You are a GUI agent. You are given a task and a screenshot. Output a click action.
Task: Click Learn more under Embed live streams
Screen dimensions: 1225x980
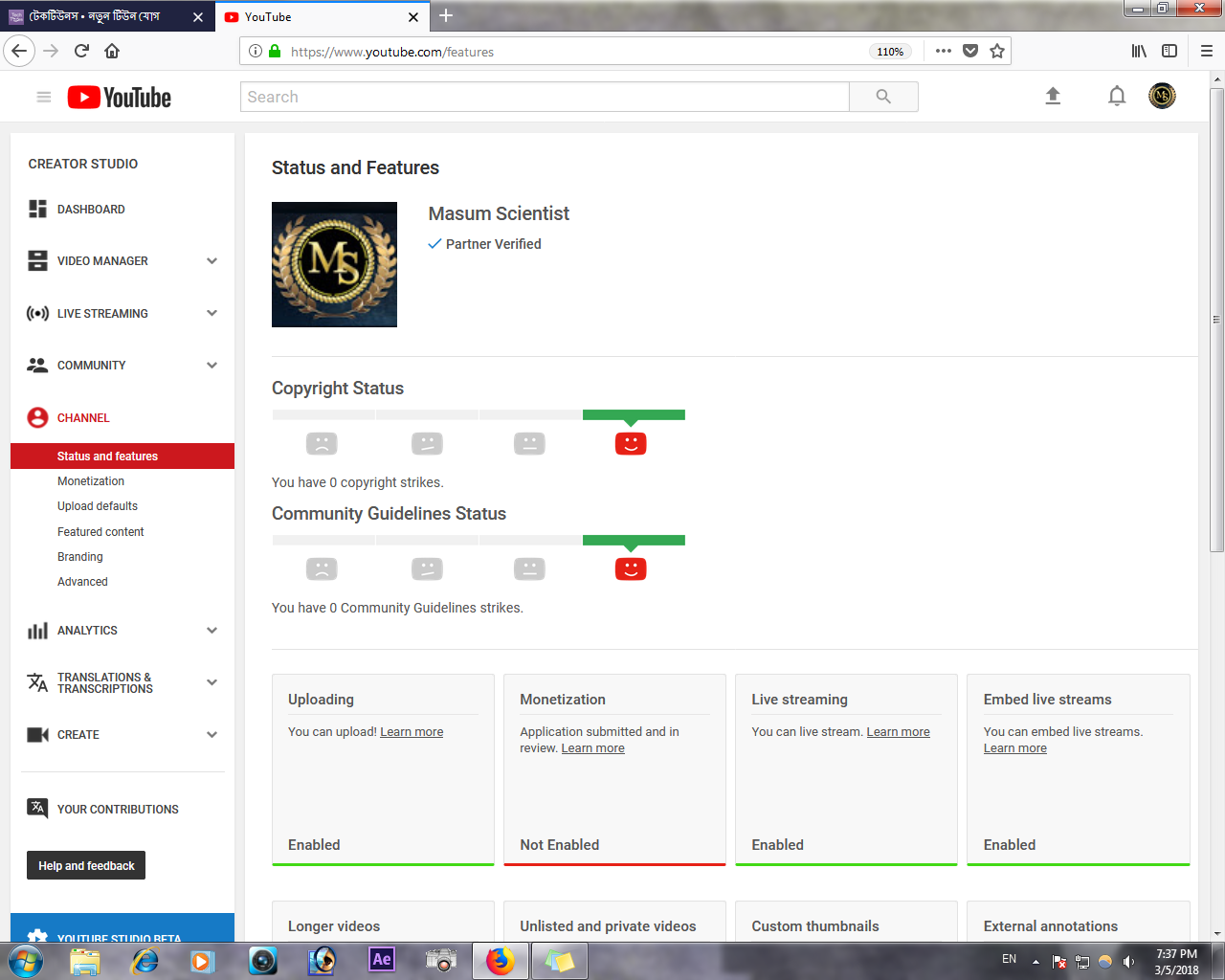tap(1014, 748)
